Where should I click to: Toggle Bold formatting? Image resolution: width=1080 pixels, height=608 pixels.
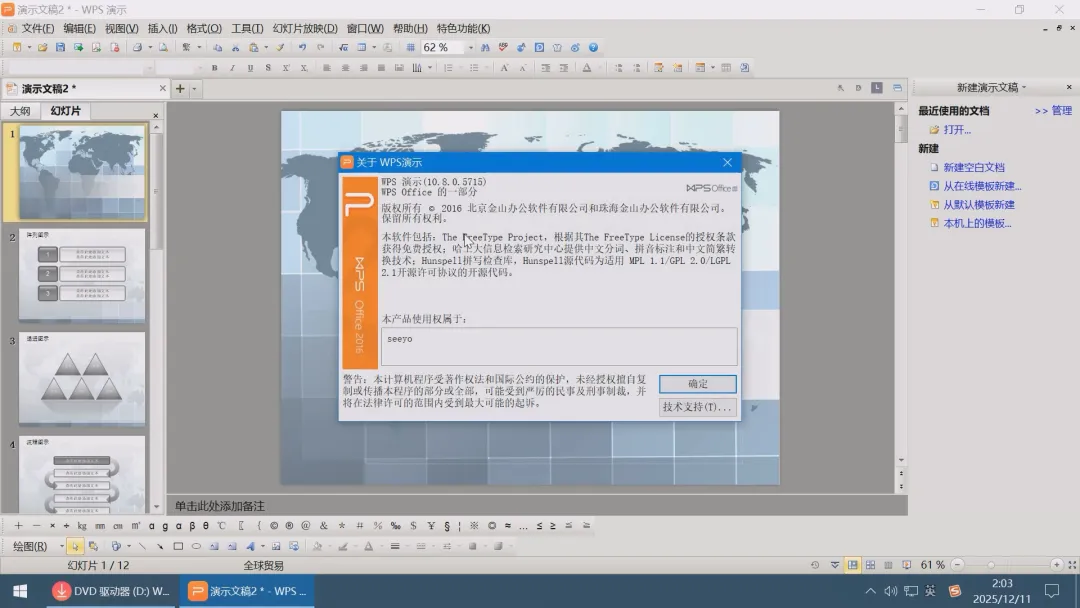[214, 67]
